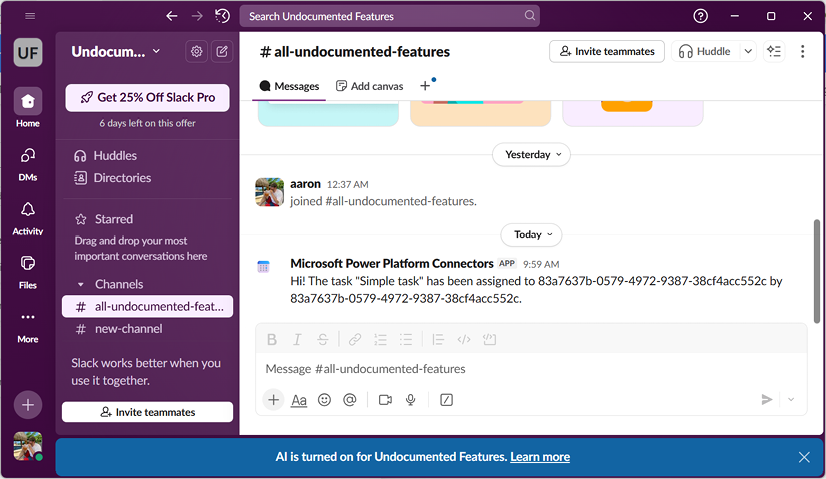Screen dimensions: 826x479
Task: Click the round plus create button
Action: click(28, 405)
